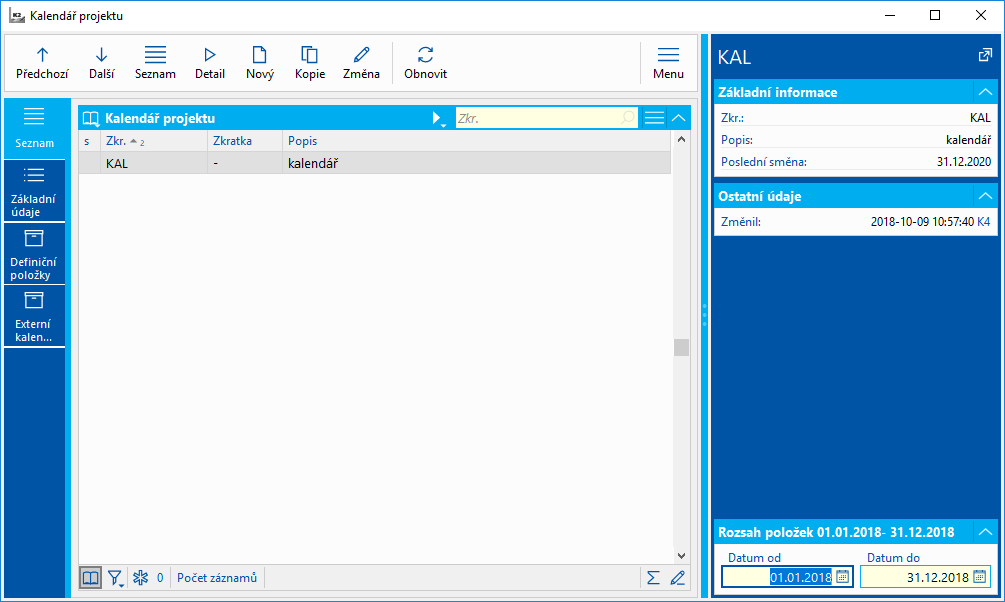The height and width of the screenshot is (602, 1005).
Task: Maximize the Kalendář projektu window
Action: point(935,15)
